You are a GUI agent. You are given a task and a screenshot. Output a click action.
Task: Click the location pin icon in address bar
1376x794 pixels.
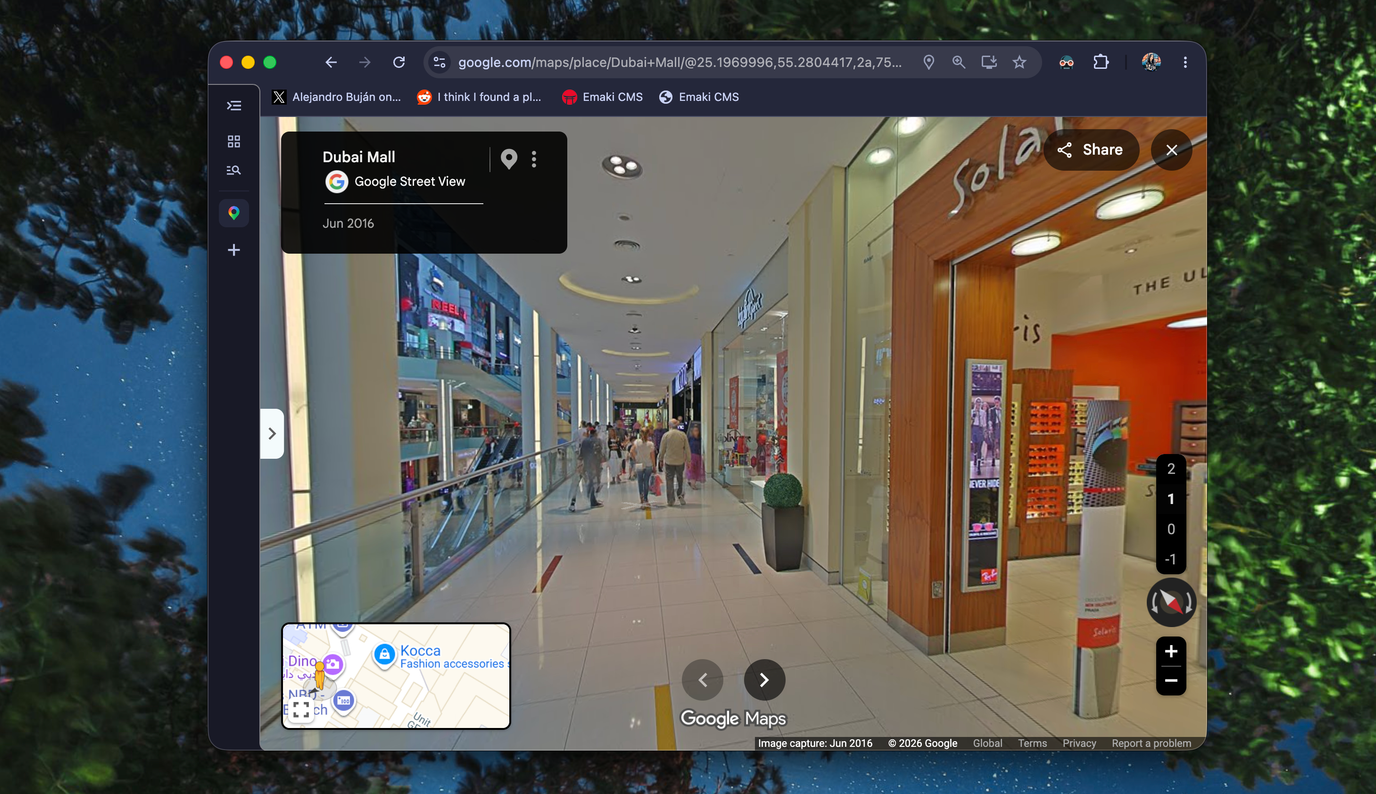coord(929,62)
